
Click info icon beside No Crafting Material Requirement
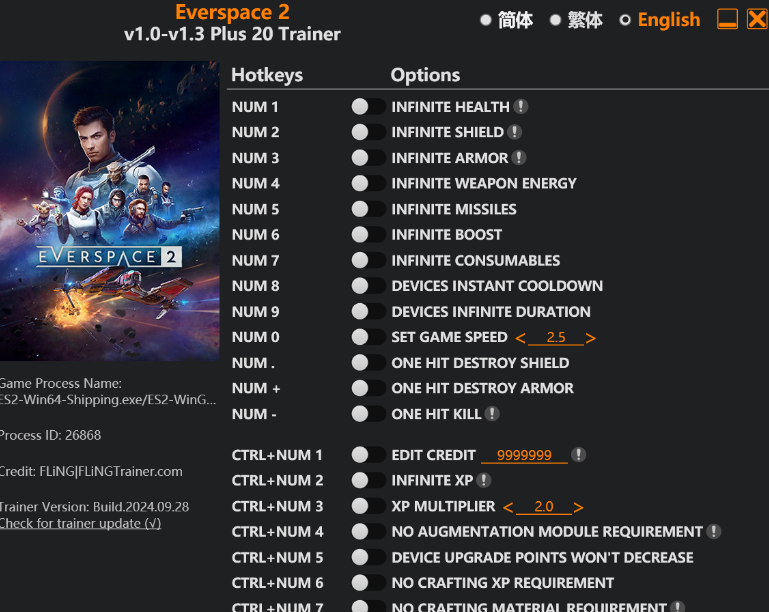point(677,607)
